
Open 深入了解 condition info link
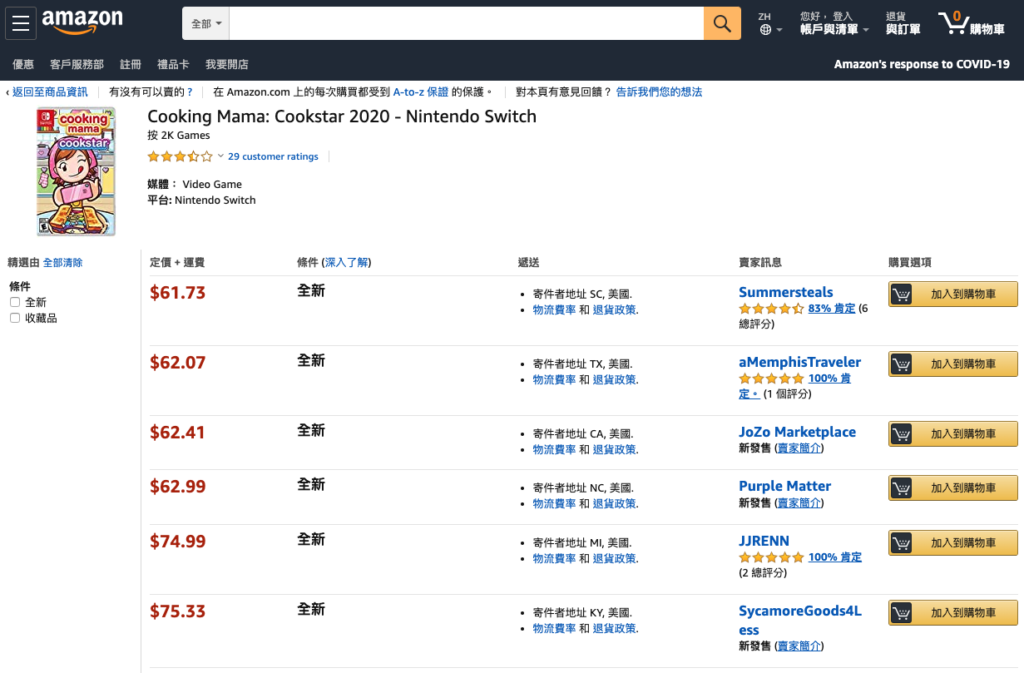pyautogui.click(x=346, y=262)
